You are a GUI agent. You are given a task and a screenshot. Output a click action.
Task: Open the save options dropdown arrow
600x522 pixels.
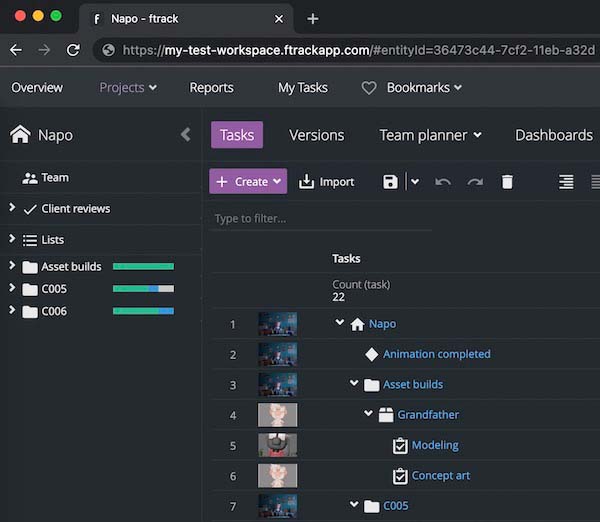pos(415,182)
